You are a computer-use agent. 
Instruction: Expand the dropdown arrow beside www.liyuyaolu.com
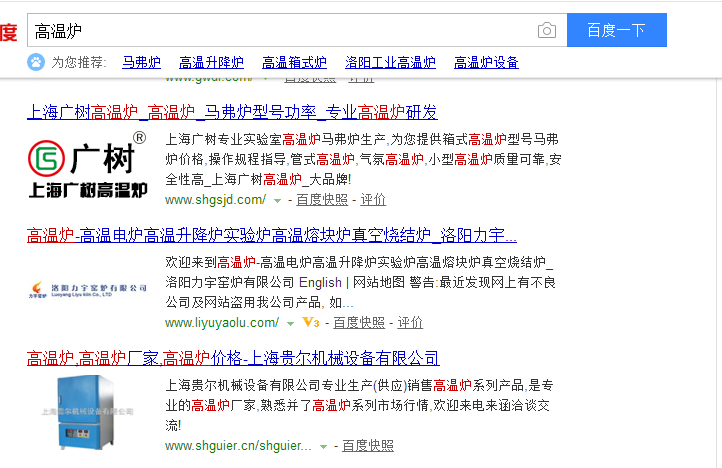290,323
